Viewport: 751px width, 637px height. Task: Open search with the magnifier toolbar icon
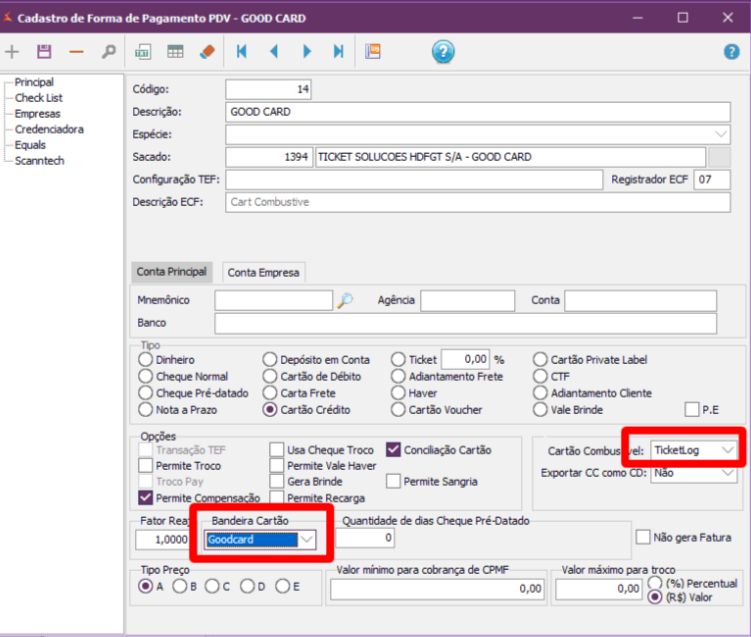109,51
